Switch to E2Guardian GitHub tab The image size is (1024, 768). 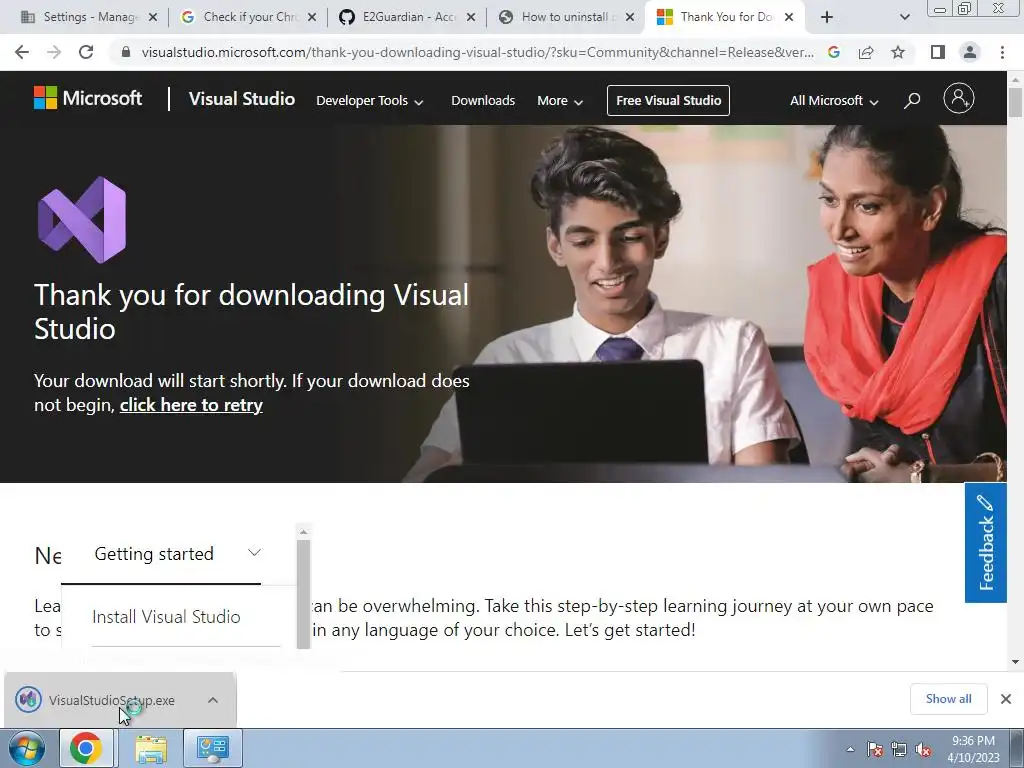tap(407, 17)
